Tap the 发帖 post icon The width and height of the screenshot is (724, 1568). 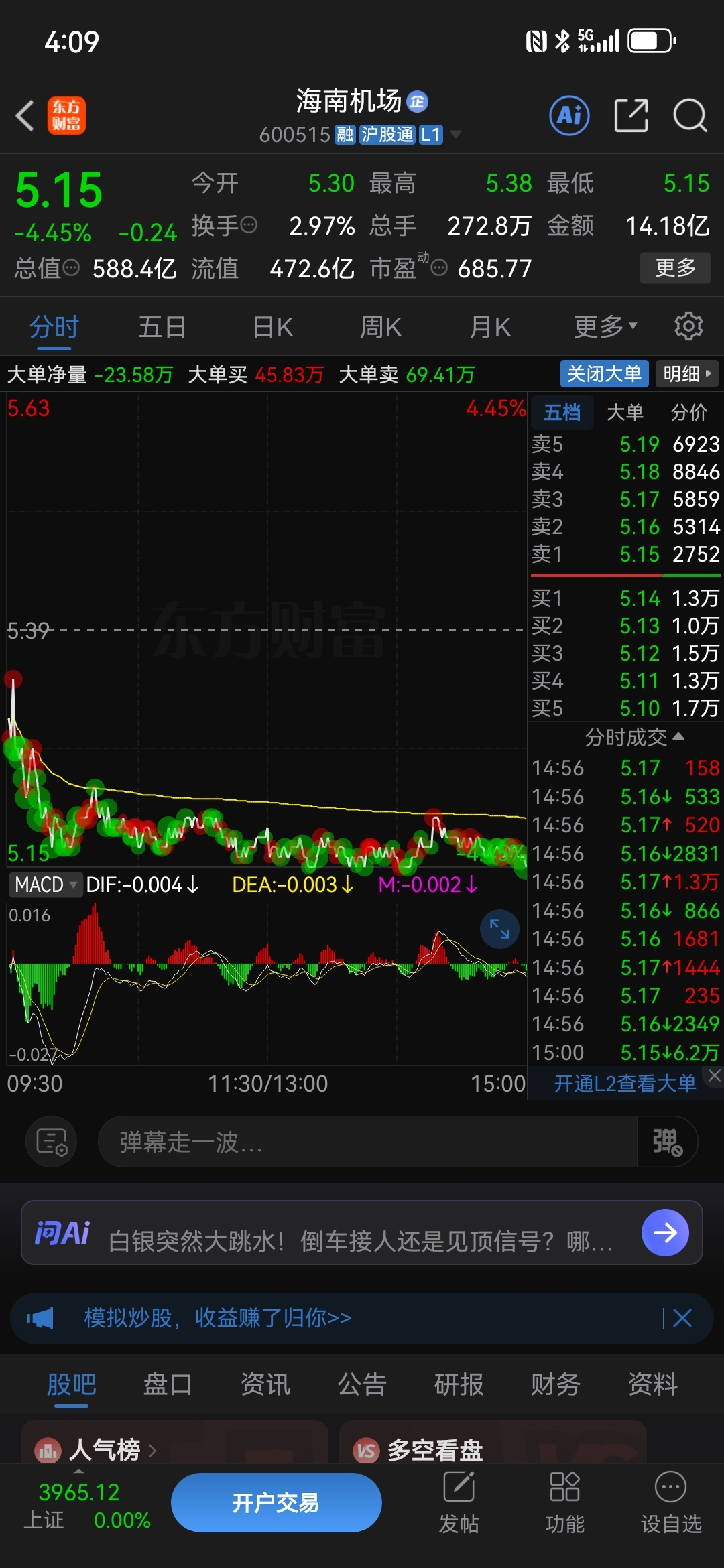tap(459, 1503)
